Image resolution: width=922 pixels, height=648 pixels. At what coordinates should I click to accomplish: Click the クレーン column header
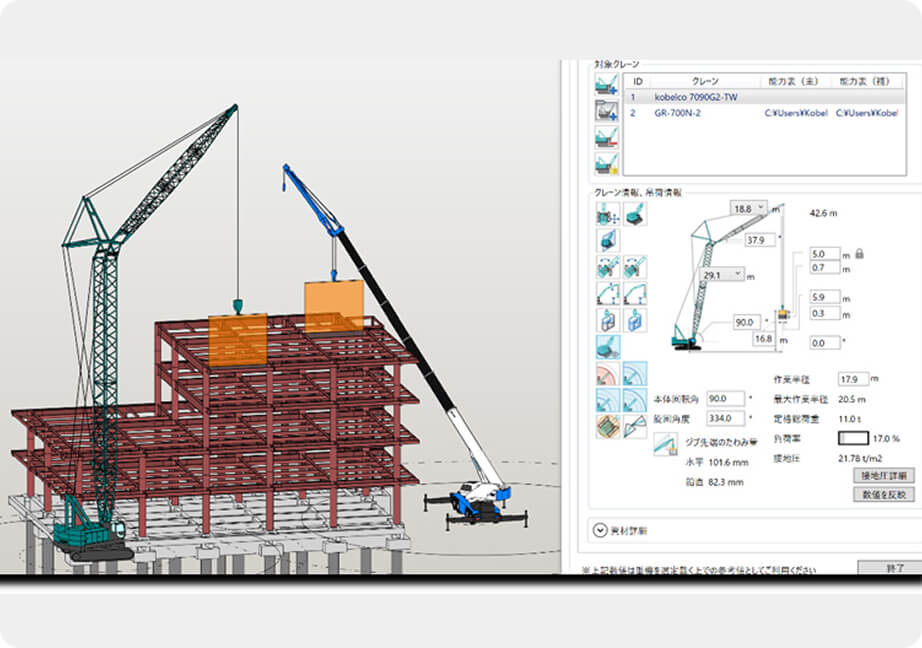(705, 81)
